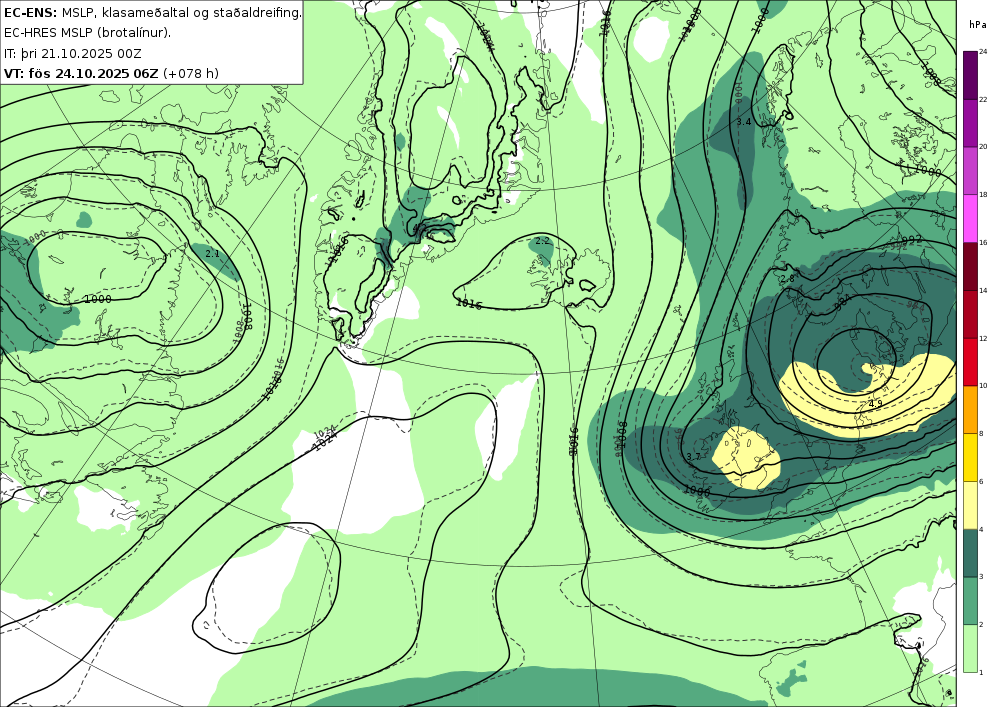Click the dark teal 3–4 hPa legend swatch
Image resolution: width=1000 pixels, height=707 pixels.
[970, 552]
